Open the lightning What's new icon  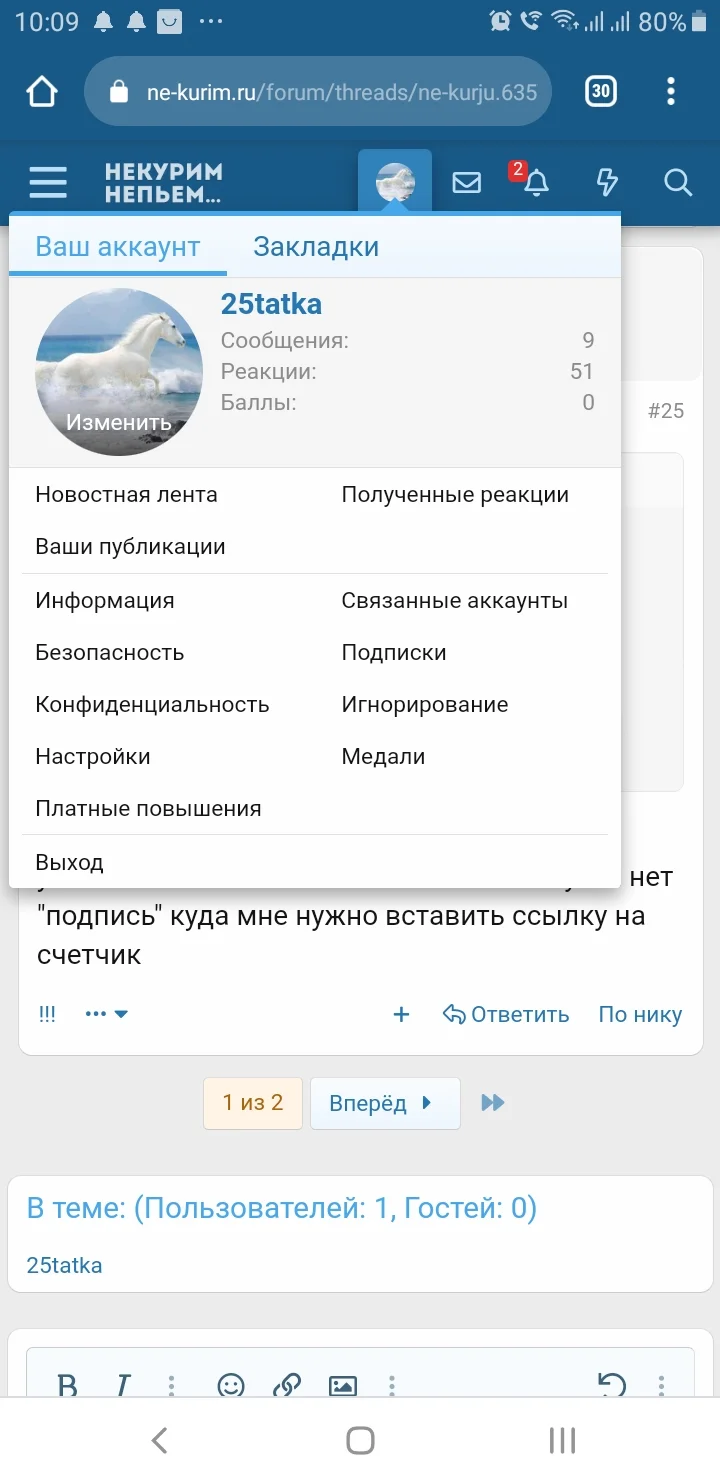tap(607, 182)
